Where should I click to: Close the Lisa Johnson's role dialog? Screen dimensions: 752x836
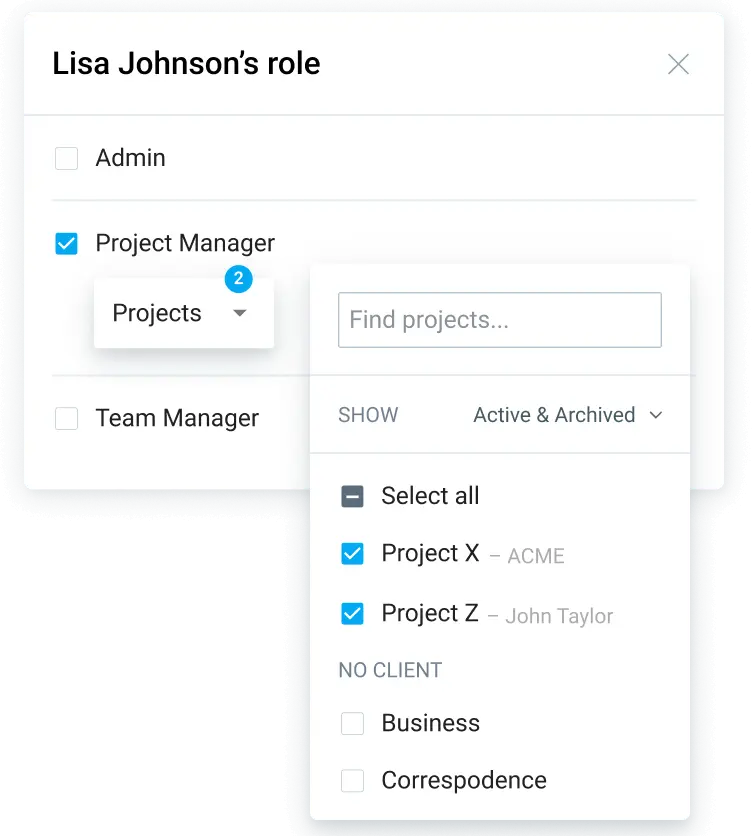(x=678, y=63)
